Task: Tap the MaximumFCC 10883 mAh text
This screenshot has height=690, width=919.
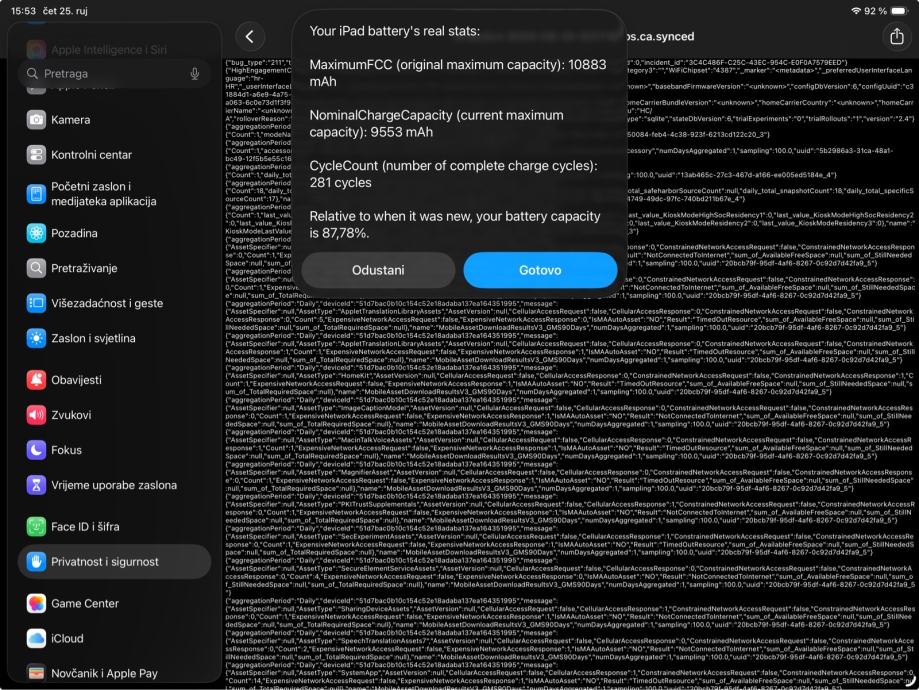Action: (x=458, y=73)
